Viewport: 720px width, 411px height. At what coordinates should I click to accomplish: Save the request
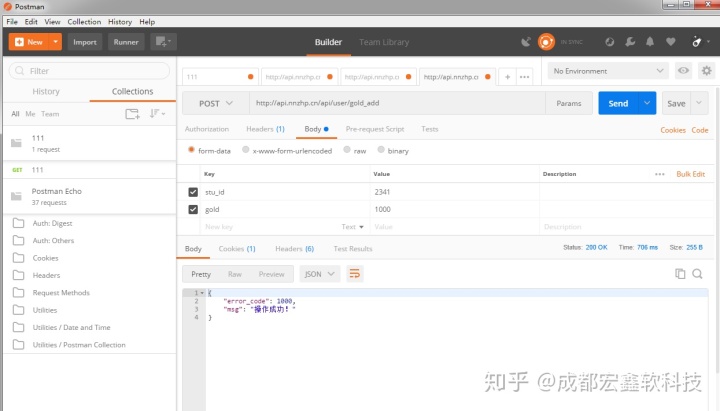676,103
